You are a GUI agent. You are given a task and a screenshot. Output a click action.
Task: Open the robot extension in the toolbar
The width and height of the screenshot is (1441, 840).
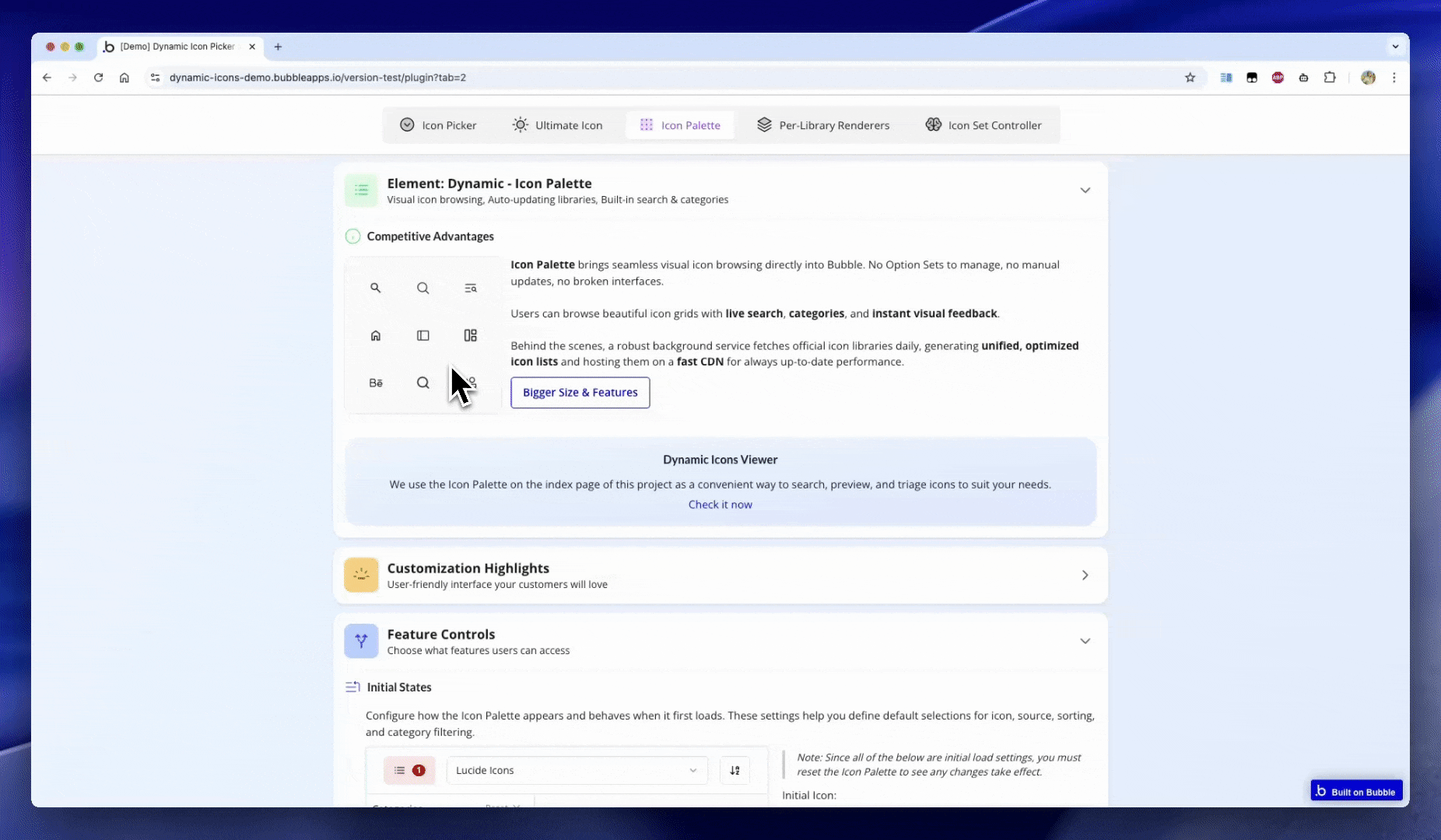[1303, 78]
